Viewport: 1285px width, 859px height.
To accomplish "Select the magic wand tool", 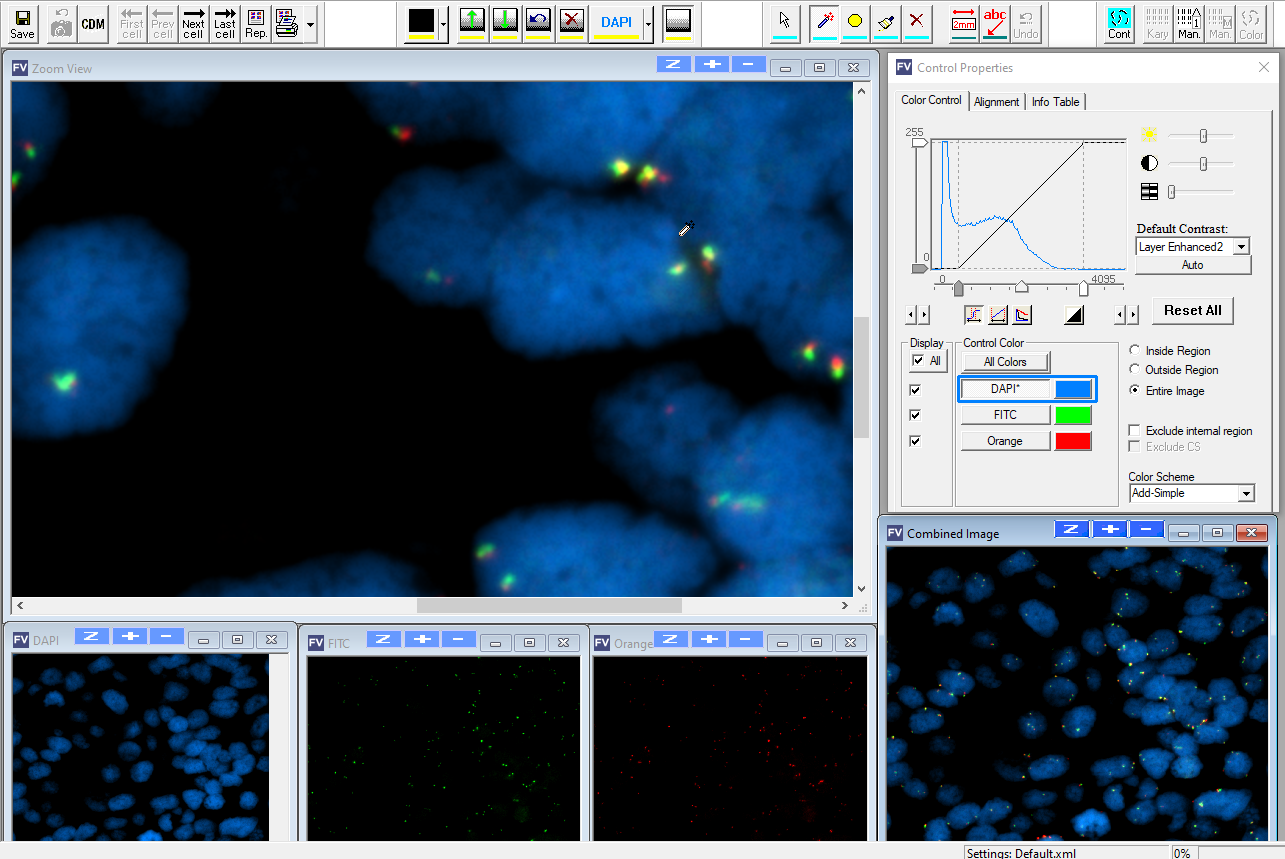I will [825, 24].
